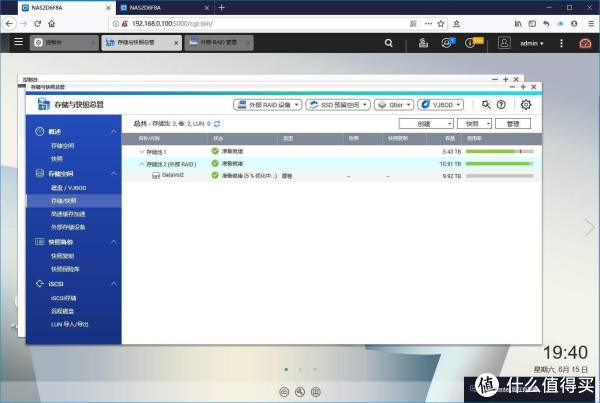Collapse 存储池 2 (外部 RAID) row
The image size is (600, 403).
click(x=141, y=163)
